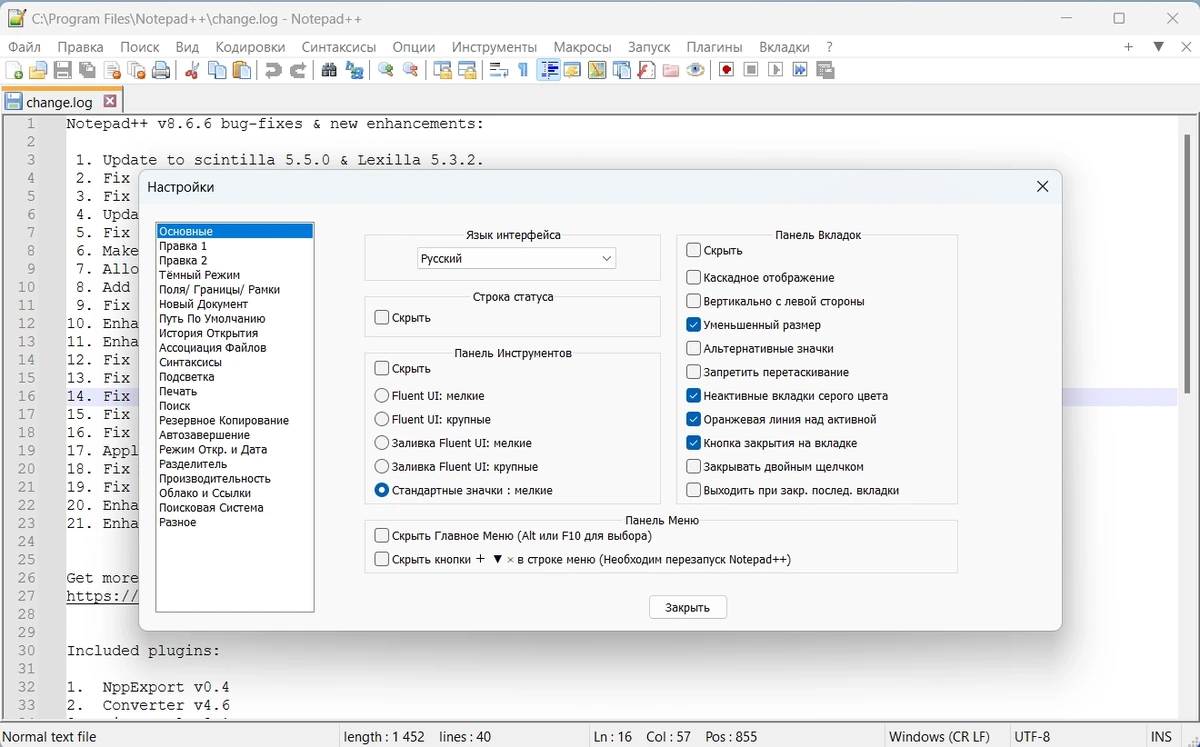The height and width of the screenshot is (747, 1200).
Task: Click the ▼ dropdown arrow in menu bar
Action: [x=1159, y=46]
